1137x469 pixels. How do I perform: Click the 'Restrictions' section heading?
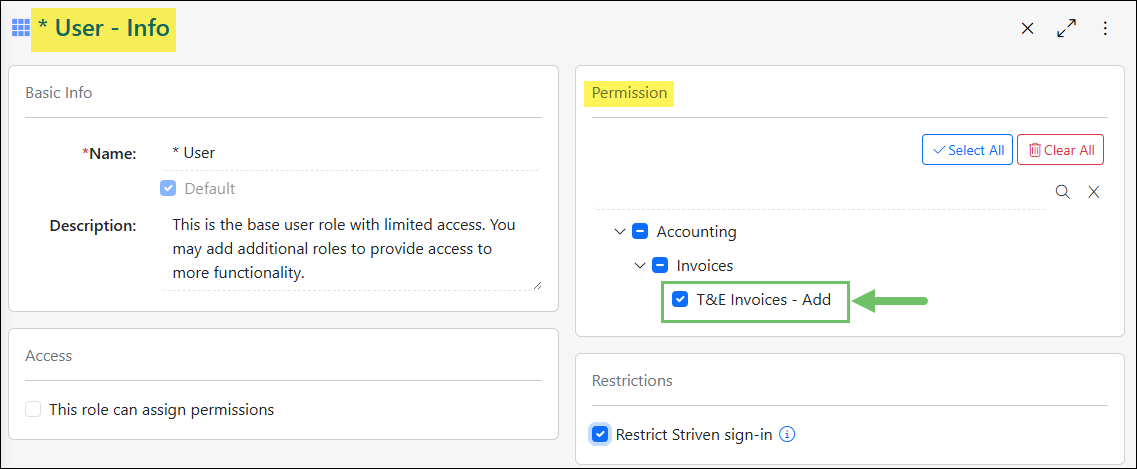[x=632, y=381]
